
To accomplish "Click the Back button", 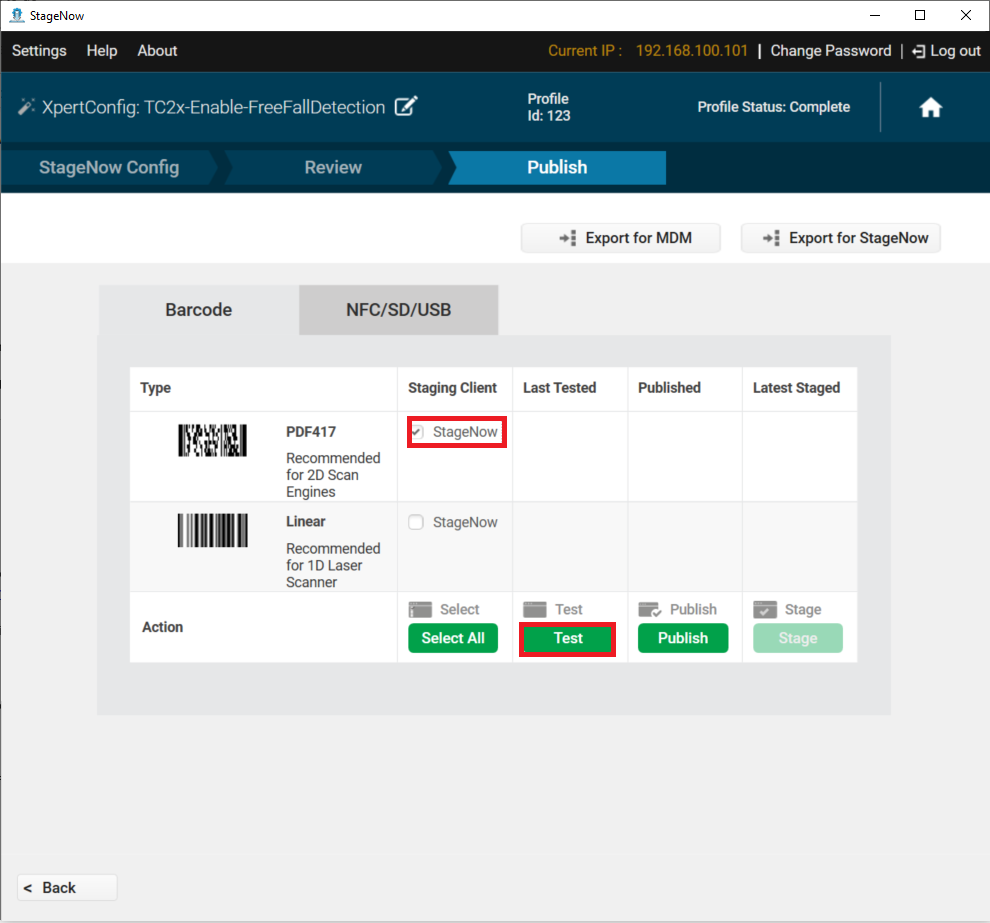I will (67, 888).
